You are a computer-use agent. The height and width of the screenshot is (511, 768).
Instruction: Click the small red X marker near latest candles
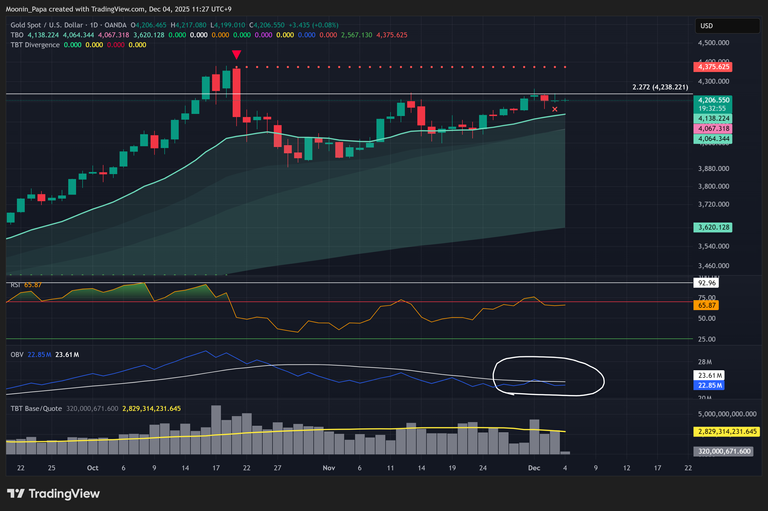pos(555,109)
